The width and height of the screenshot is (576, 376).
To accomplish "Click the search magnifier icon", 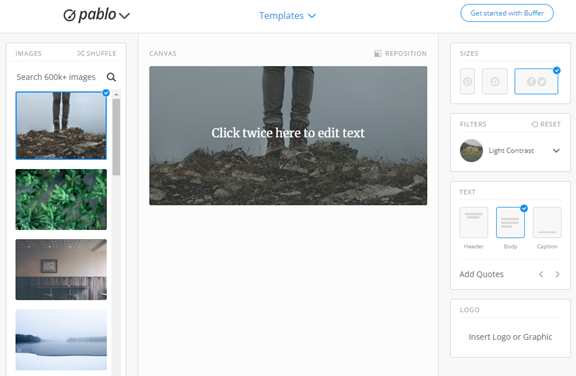I will pos(111,77).
